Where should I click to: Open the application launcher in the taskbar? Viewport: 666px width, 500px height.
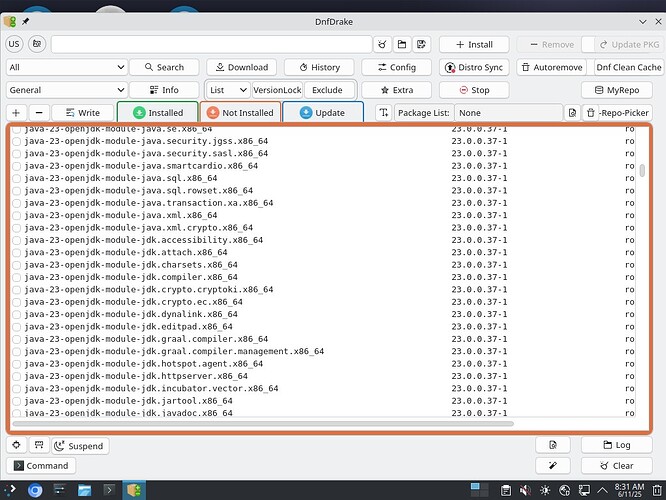[10, 490]
